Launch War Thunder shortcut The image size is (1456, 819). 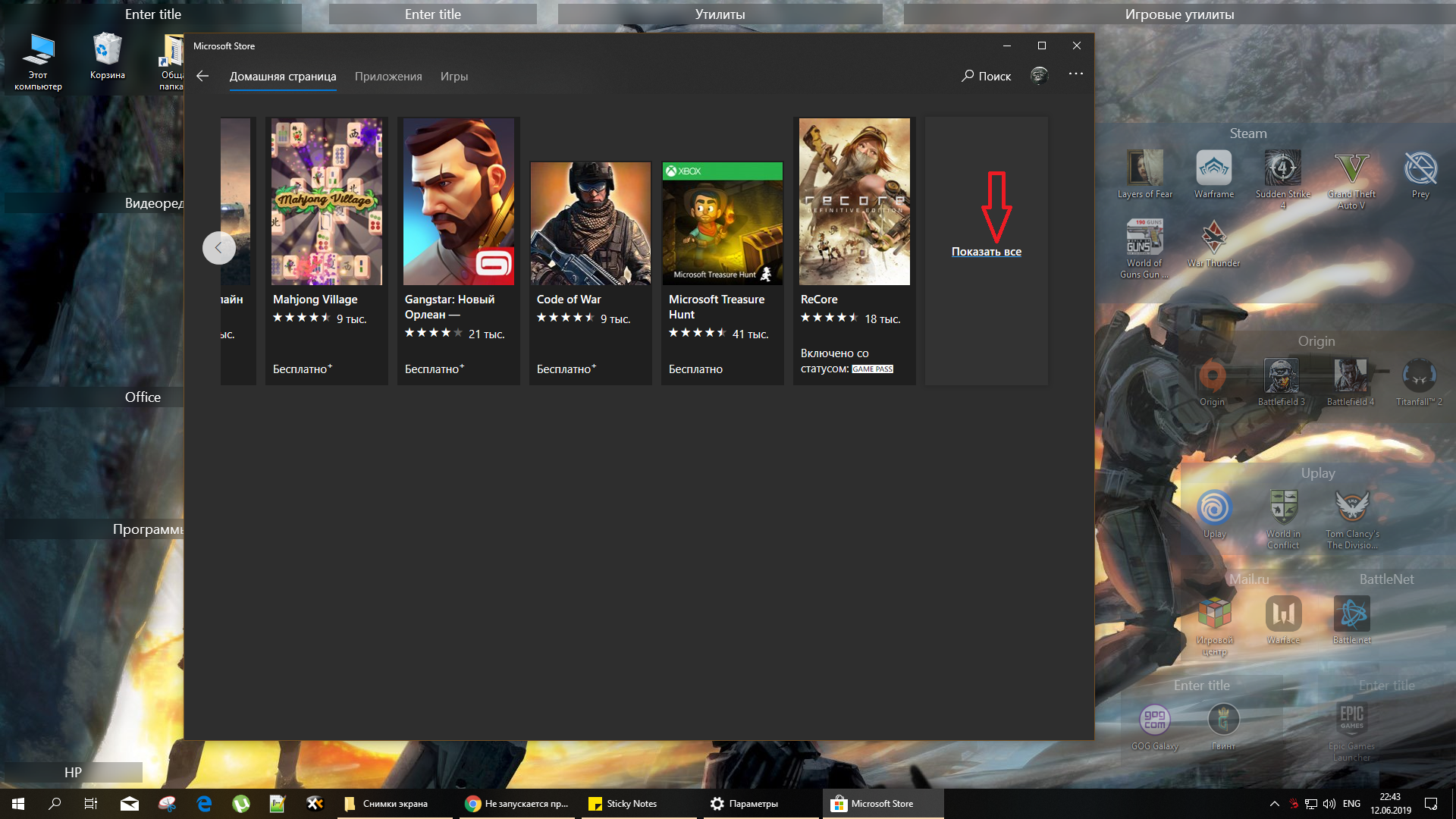pos(1214,243)
